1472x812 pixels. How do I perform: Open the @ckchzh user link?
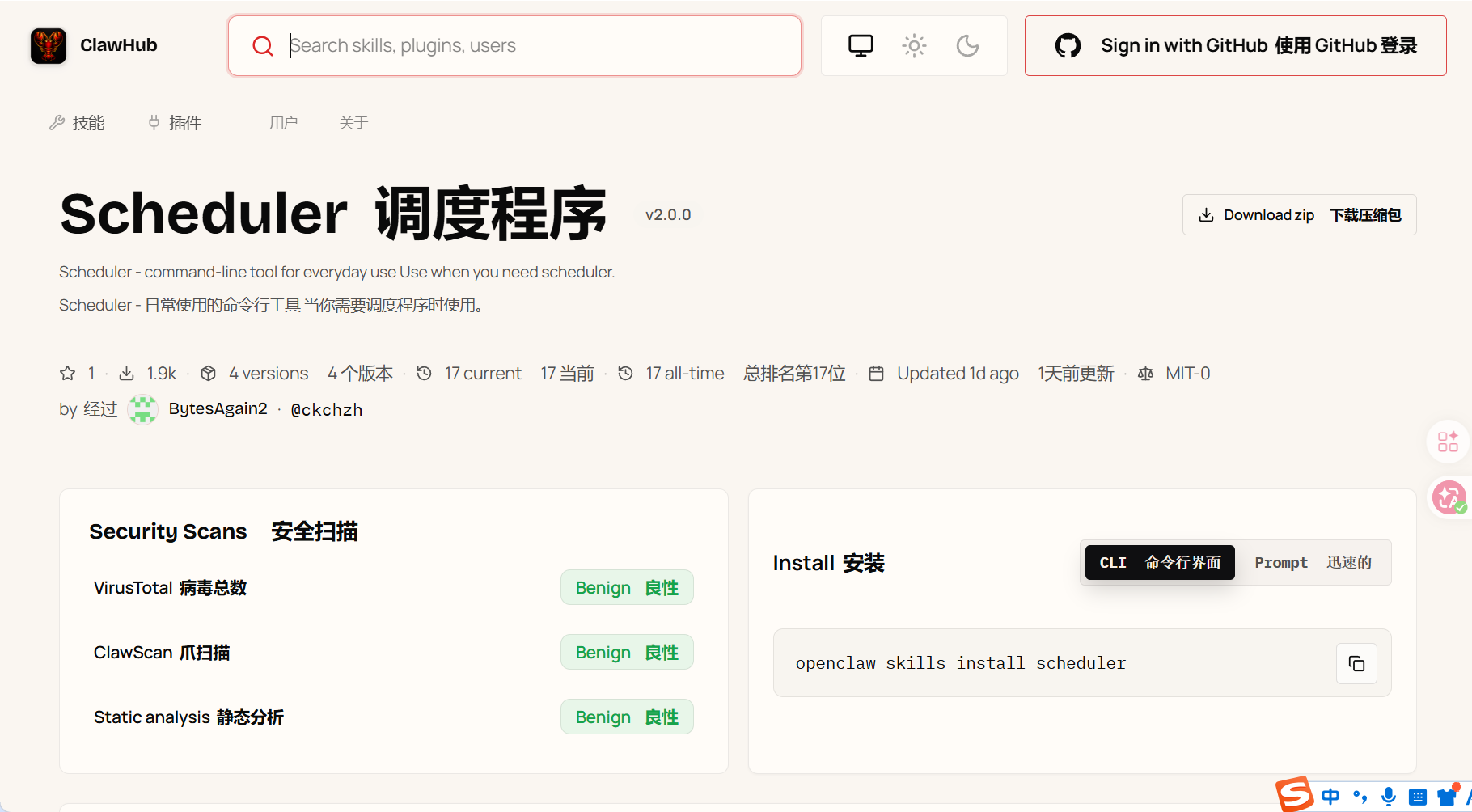pos(327,410)
